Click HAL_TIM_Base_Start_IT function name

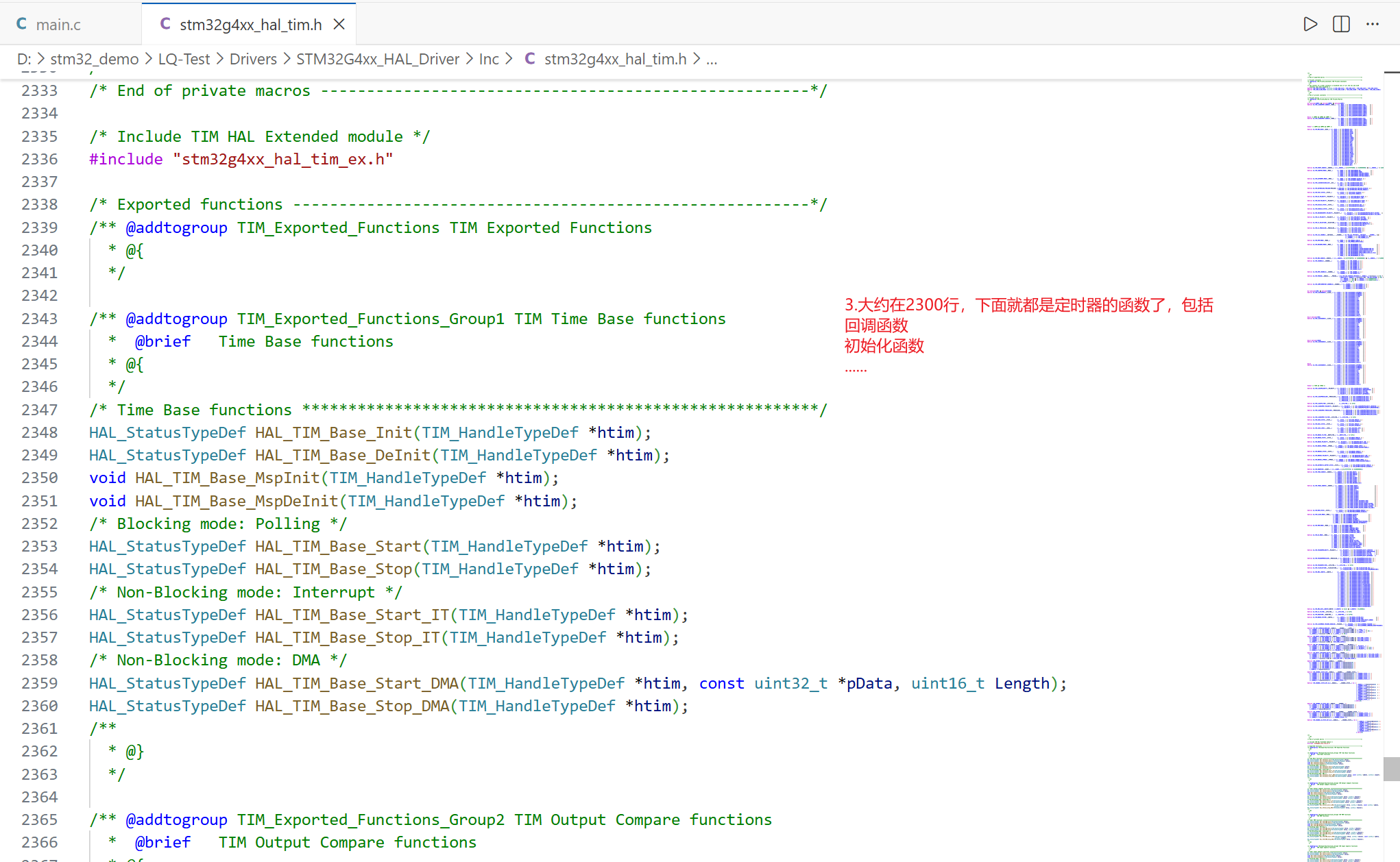[x=352, y=615]
